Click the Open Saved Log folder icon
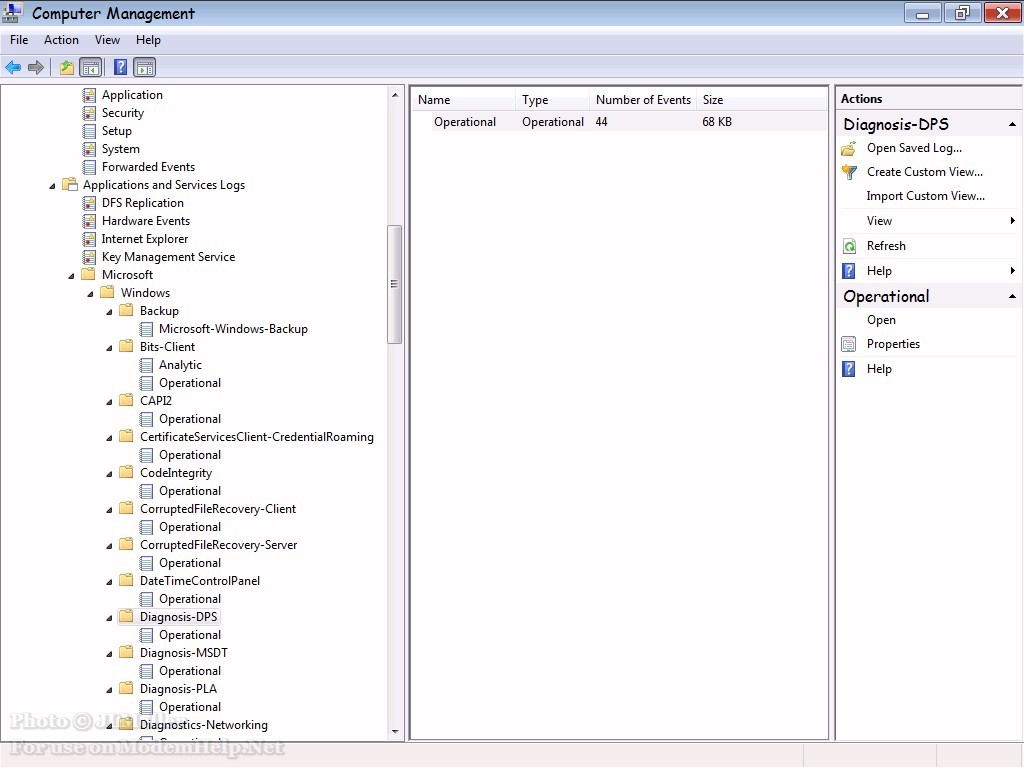This screenshot has height=768, width=1024. [x=849, y=148]
